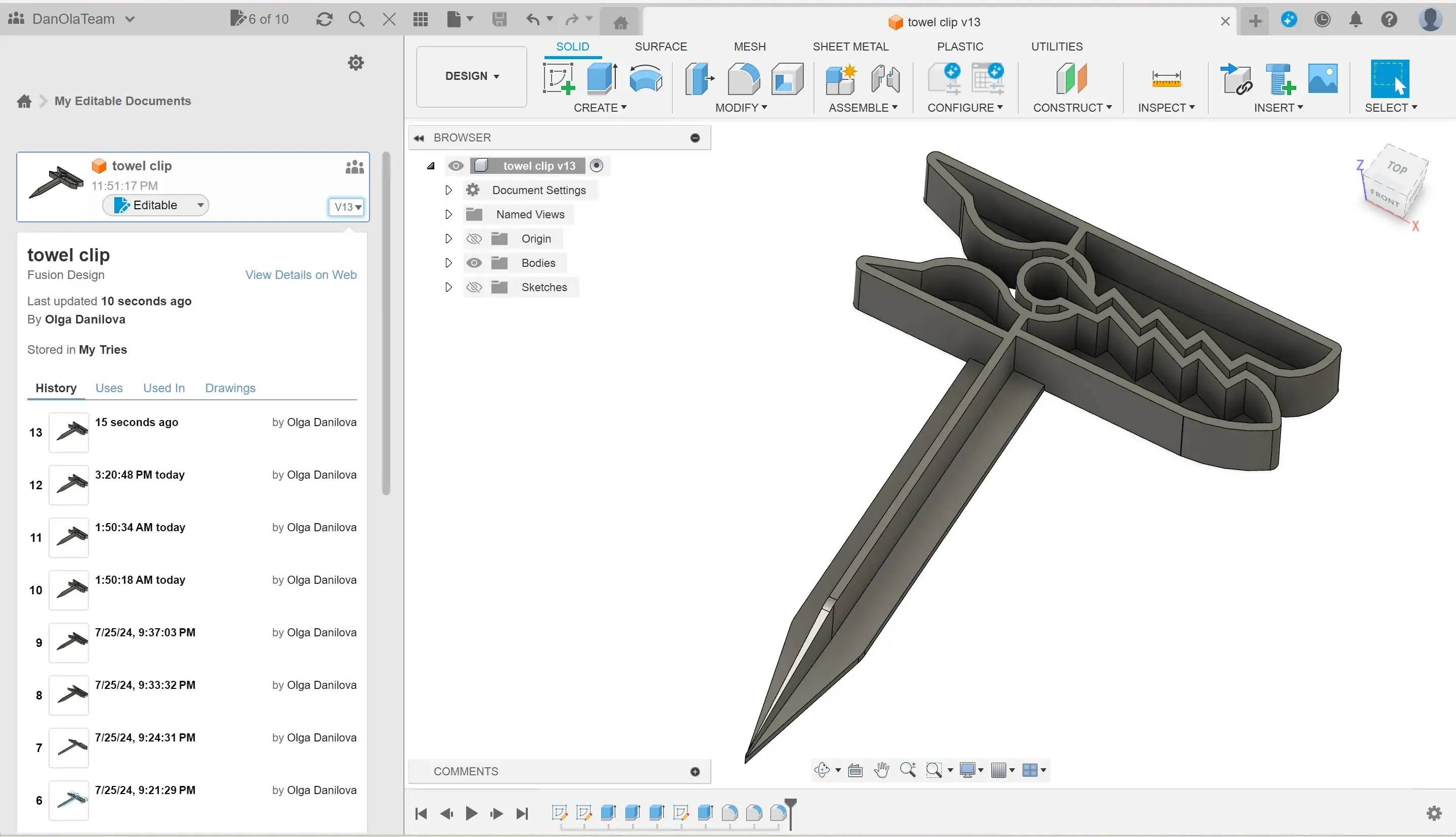Select the Pan hand tool
1456x837 pixels.
coord(881,770)
